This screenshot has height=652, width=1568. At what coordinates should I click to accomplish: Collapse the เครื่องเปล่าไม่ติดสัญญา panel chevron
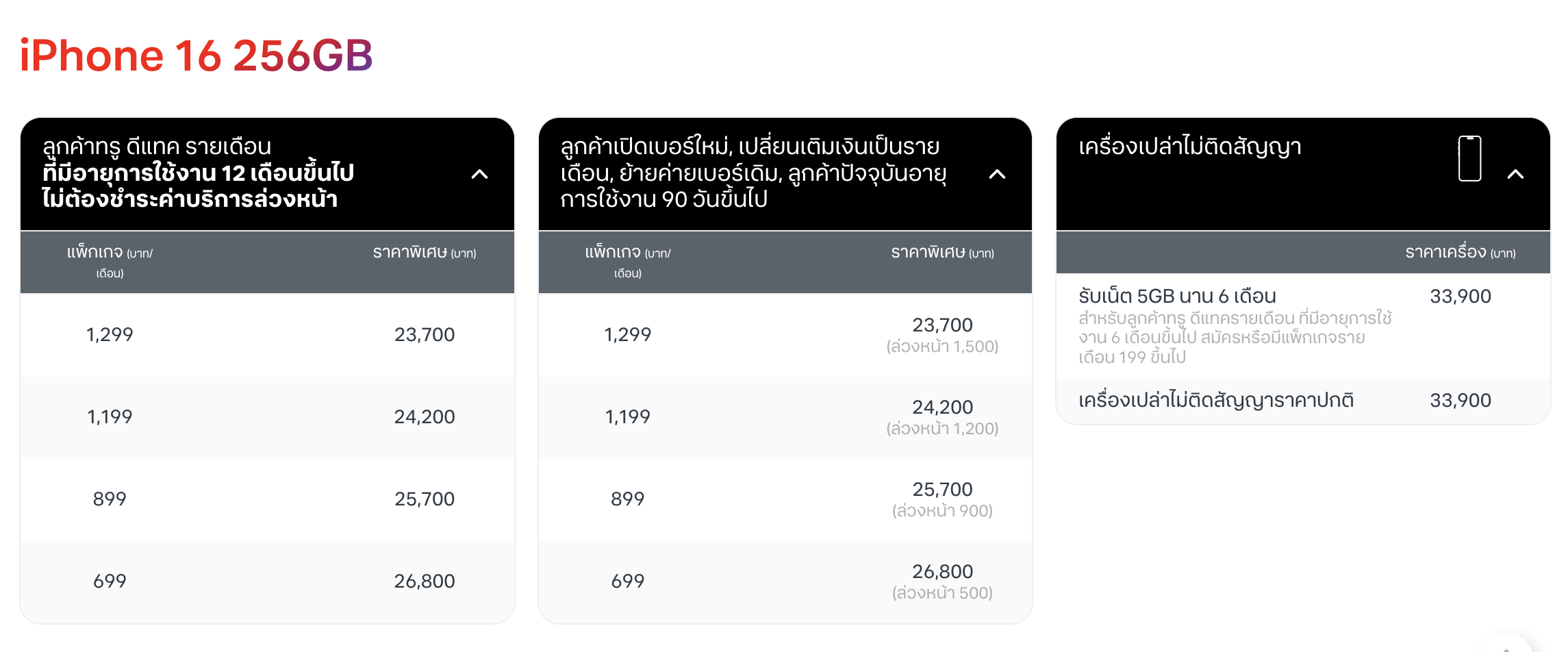[x=1515, y=174]
